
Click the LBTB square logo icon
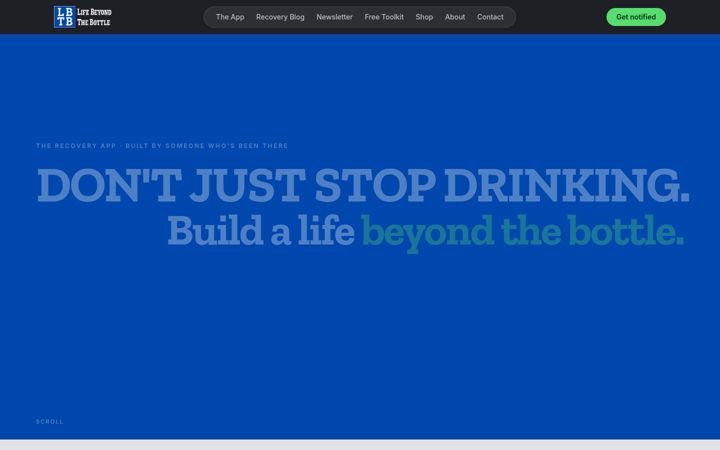tap(64, 17)
